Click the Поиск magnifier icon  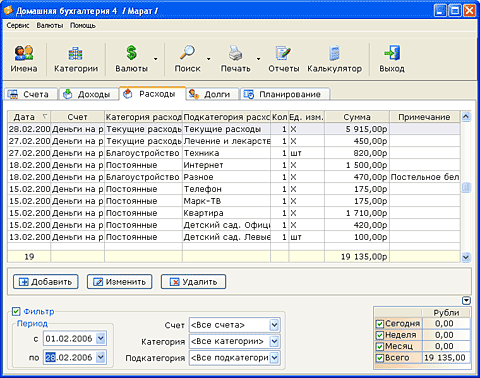coord(187,59)
